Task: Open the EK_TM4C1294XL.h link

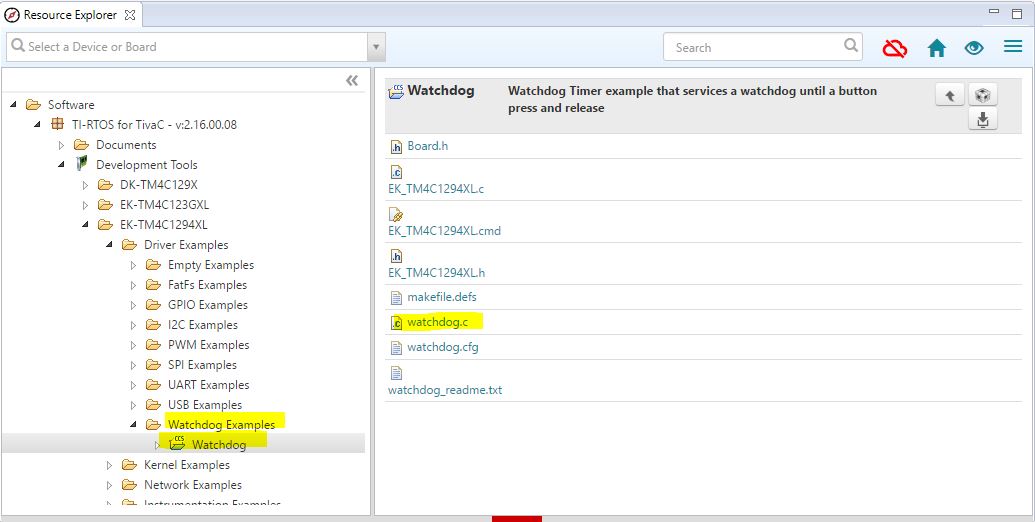Action: 437,273
